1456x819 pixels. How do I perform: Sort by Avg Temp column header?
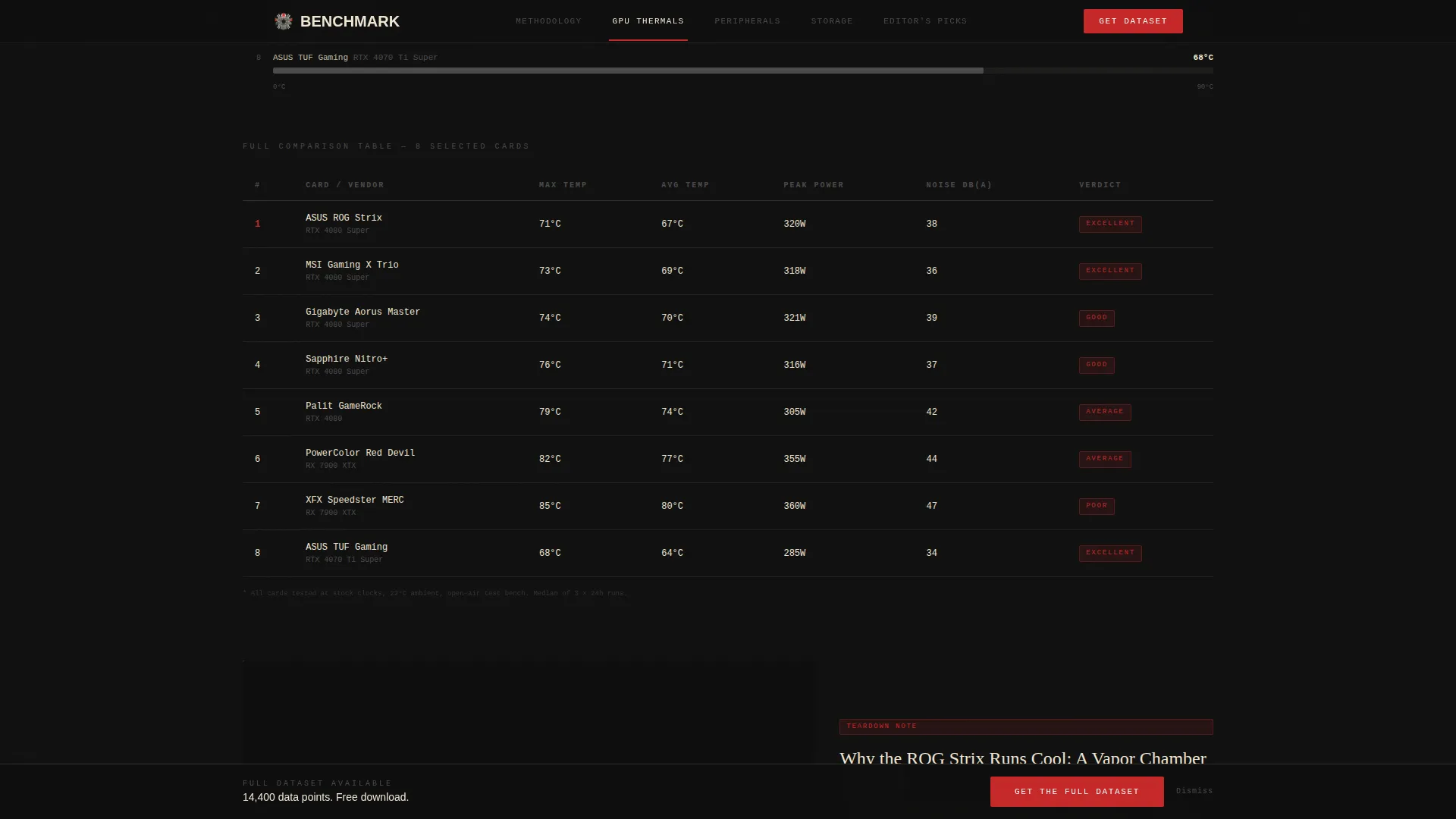(x=686, y=185)
